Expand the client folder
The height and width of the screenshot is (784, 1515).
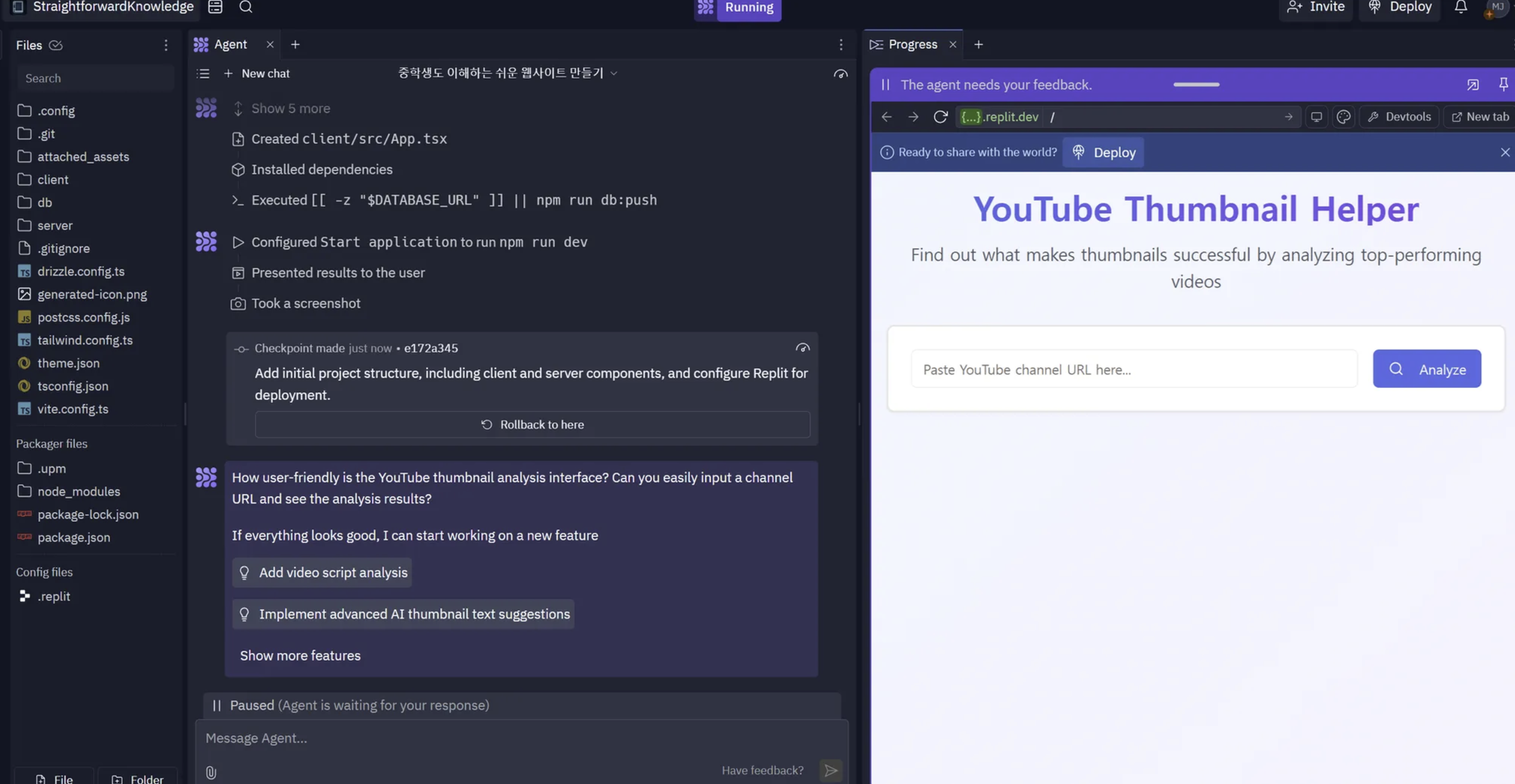coord(43,180)
